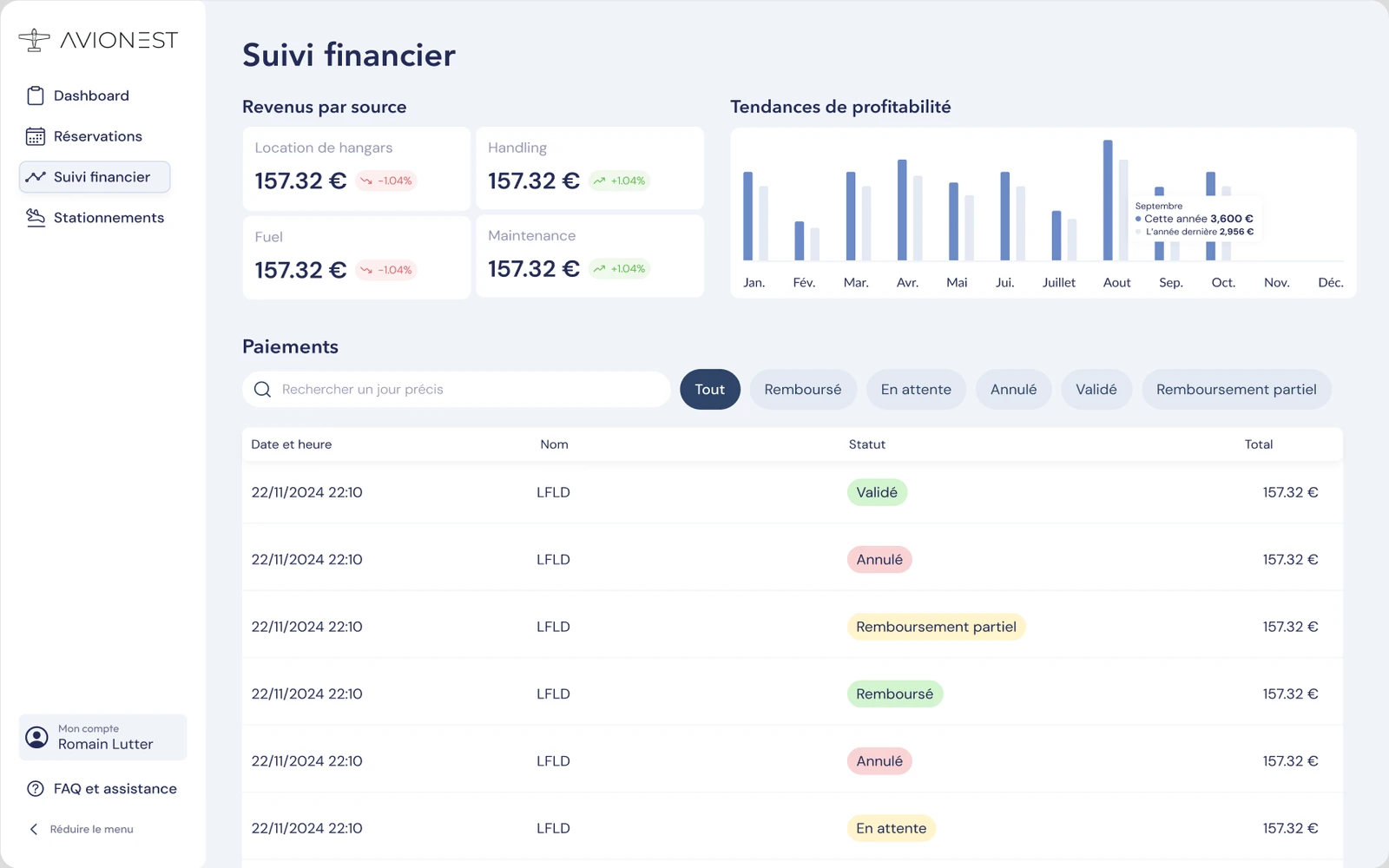Click the search magnifier icon in Paiements
This screenshot has width=1389, height=868.
[x=262, y=390]
